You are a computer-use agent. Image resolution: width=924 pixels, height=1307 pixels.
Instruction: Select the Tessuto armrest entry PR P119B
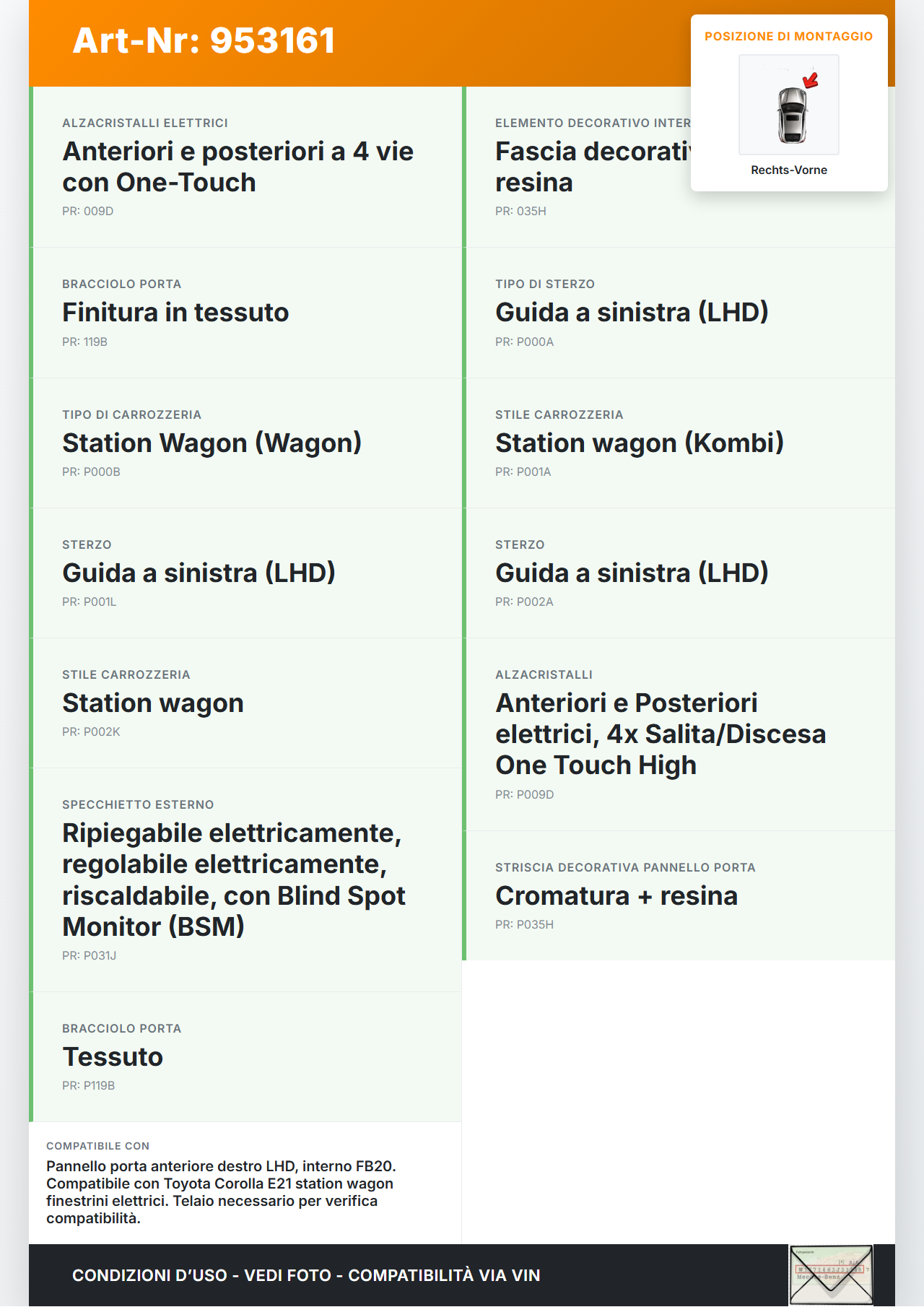point(113,1056)
